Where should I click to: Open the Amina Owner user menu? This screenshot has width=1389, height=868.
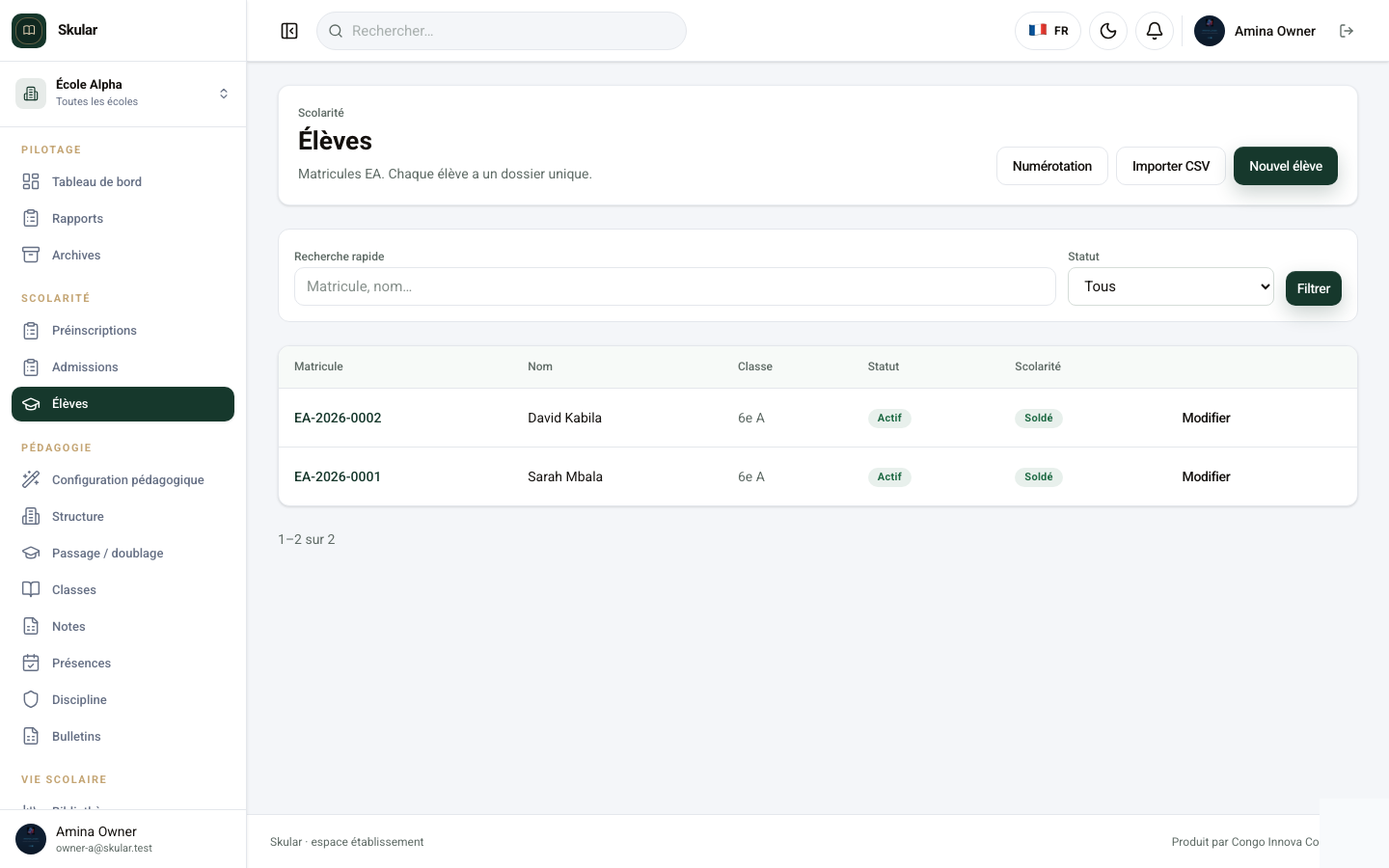coord(1255,31)
